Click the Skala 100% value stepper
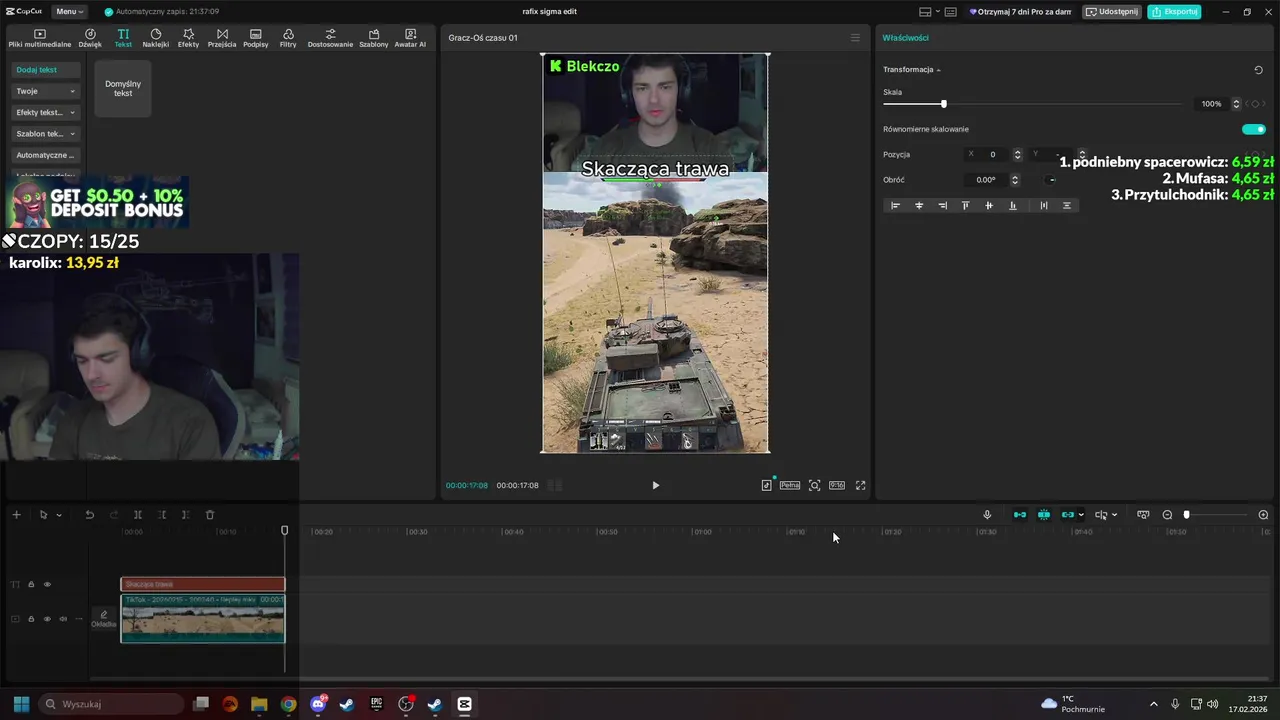 pos(1236,104)
